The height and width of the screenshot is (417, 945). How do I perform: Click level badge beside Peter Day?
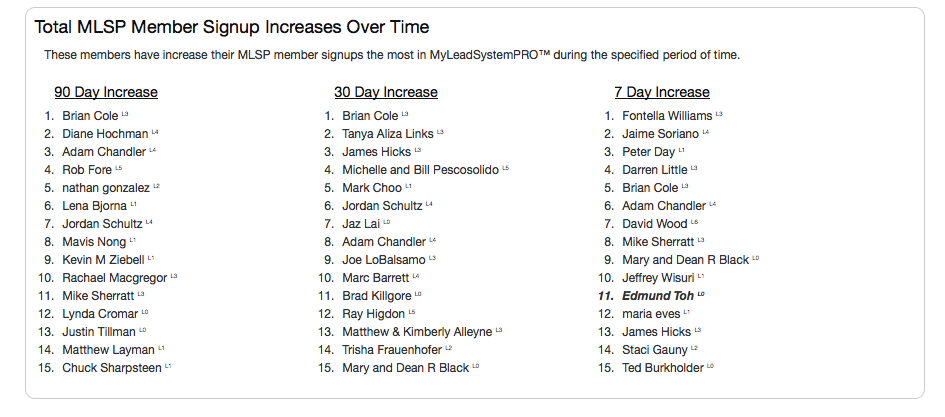682,149
